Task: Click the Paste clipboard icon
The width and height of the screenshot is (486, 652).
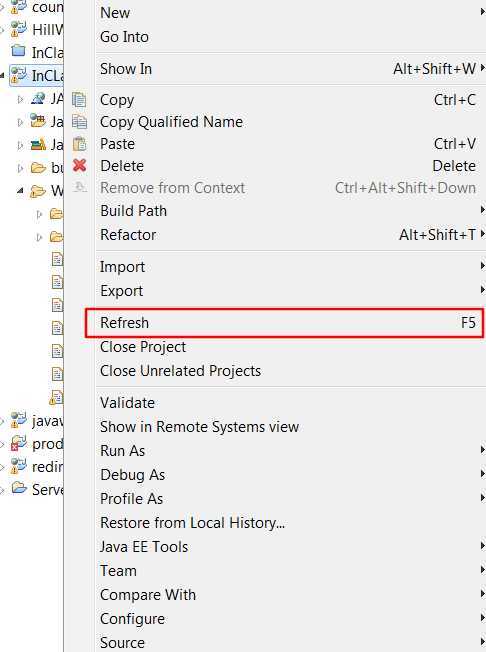Action: pyautogui.click(x=79, y=144)
